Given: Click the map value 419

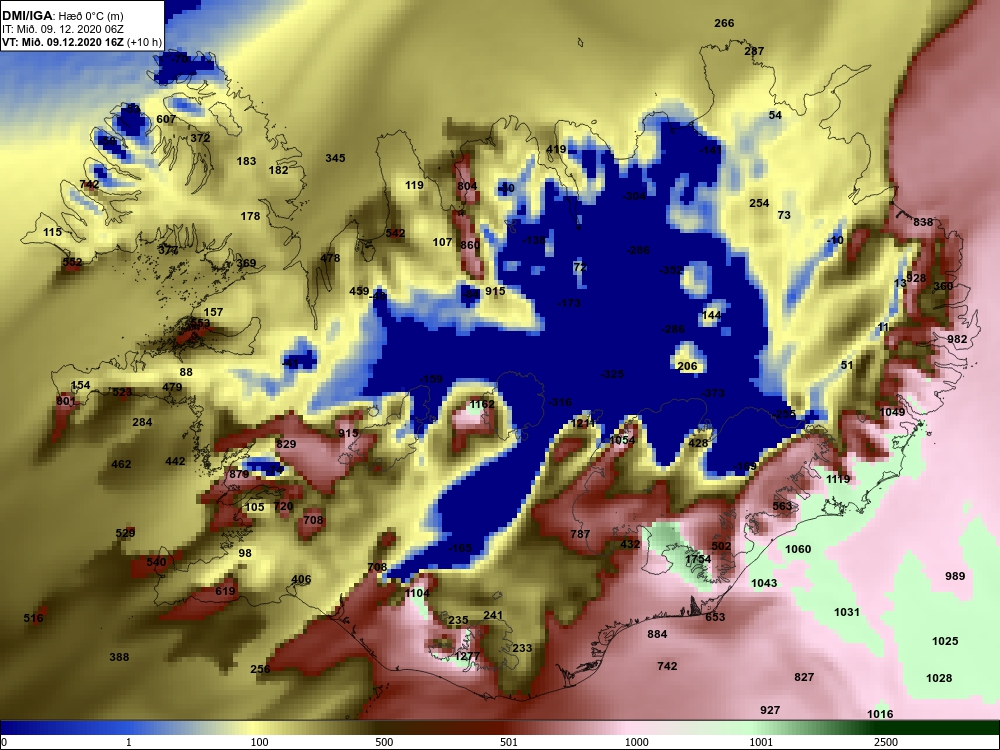Looking at the screenshot, I should coord(556,150).
